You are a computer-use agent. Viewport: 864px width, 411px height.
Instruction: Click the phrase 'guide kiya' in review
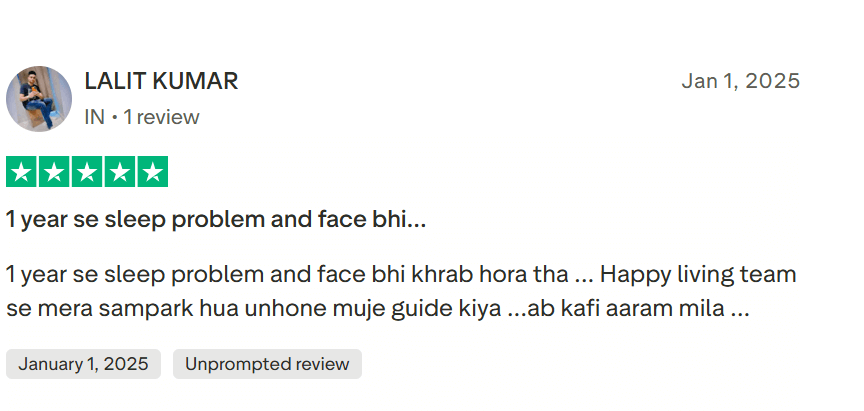(446, 309)
